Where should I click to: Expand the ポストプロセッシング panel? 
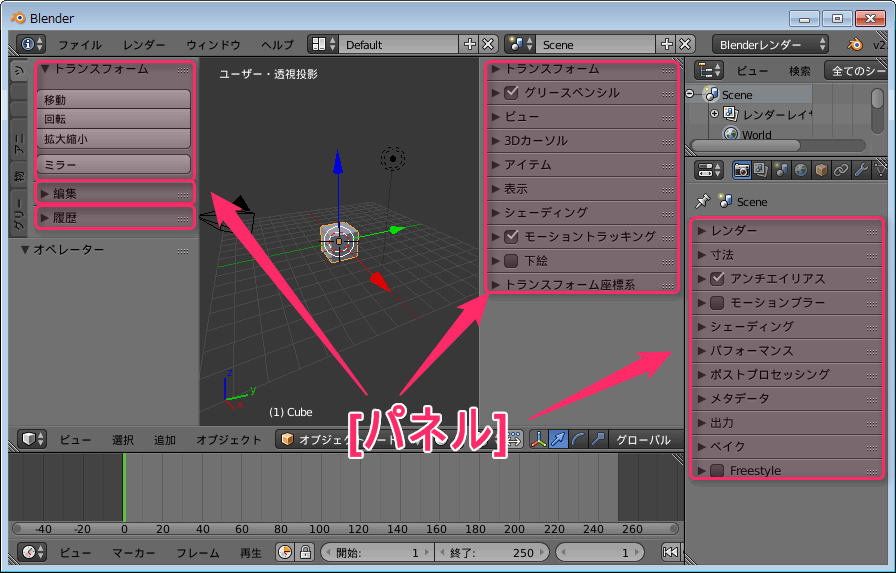point(702,375)
